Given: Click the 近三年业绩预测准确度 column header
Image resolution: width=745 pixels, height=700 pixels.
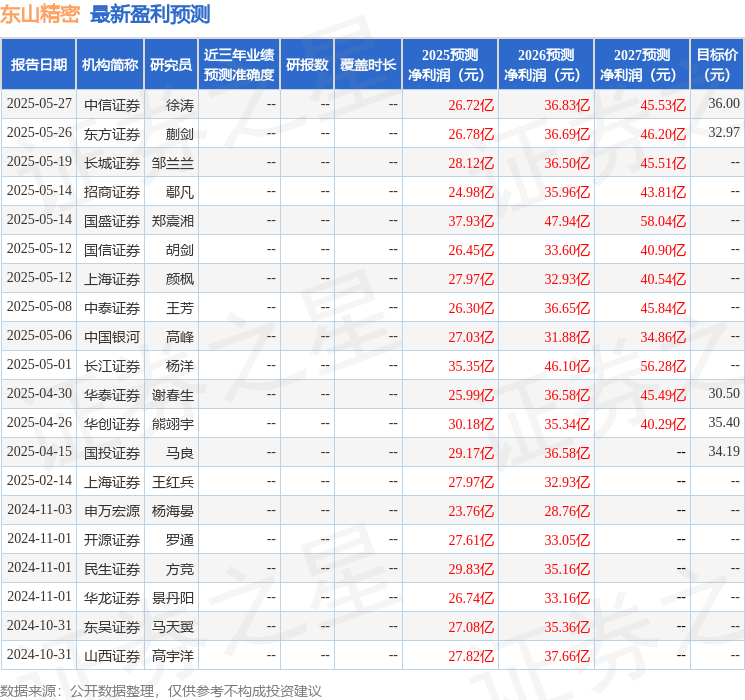Looking at the screenshot, I should (238, 65).
